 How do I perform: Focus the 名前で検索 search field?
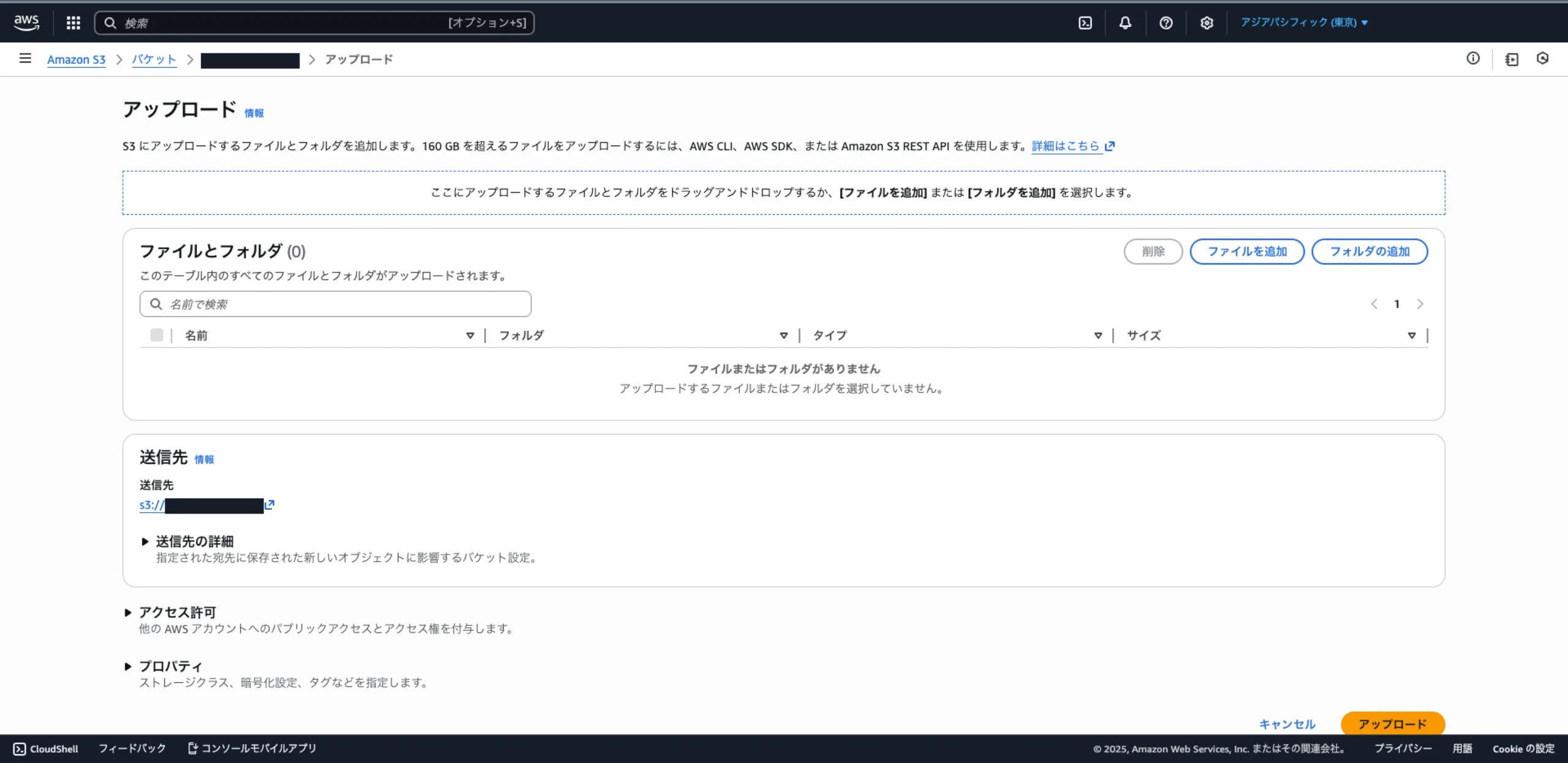coord(343,304)
